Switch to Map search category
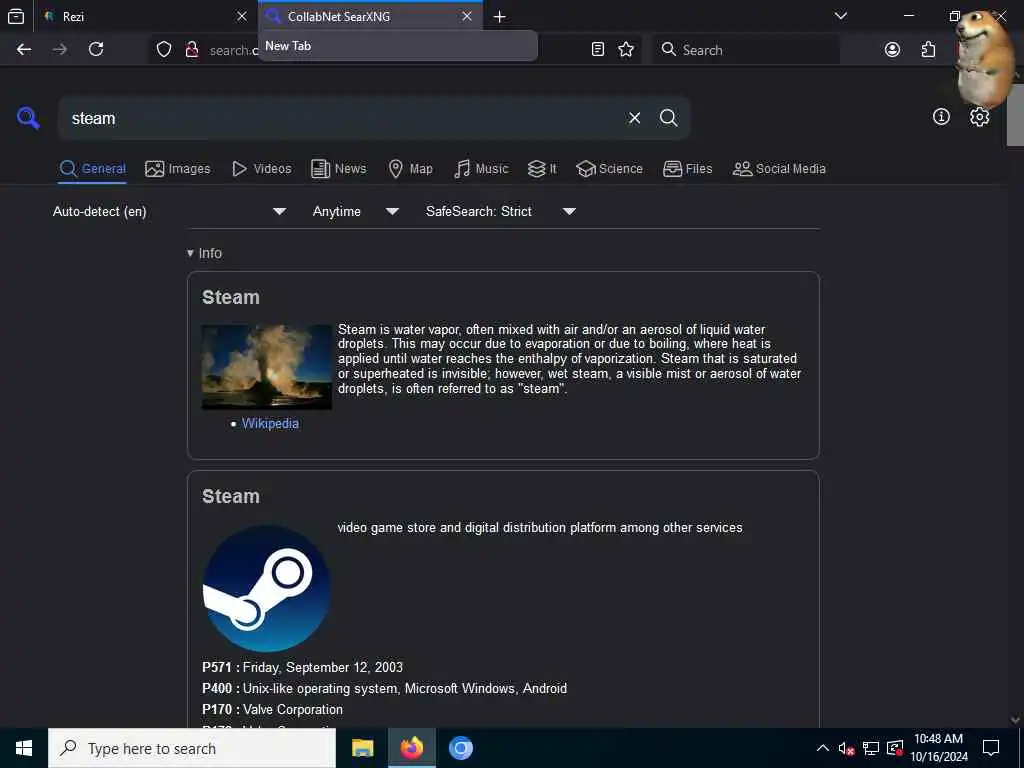Image resolution: width=1024 pixels, height=768 pixels. pos(410,169)
